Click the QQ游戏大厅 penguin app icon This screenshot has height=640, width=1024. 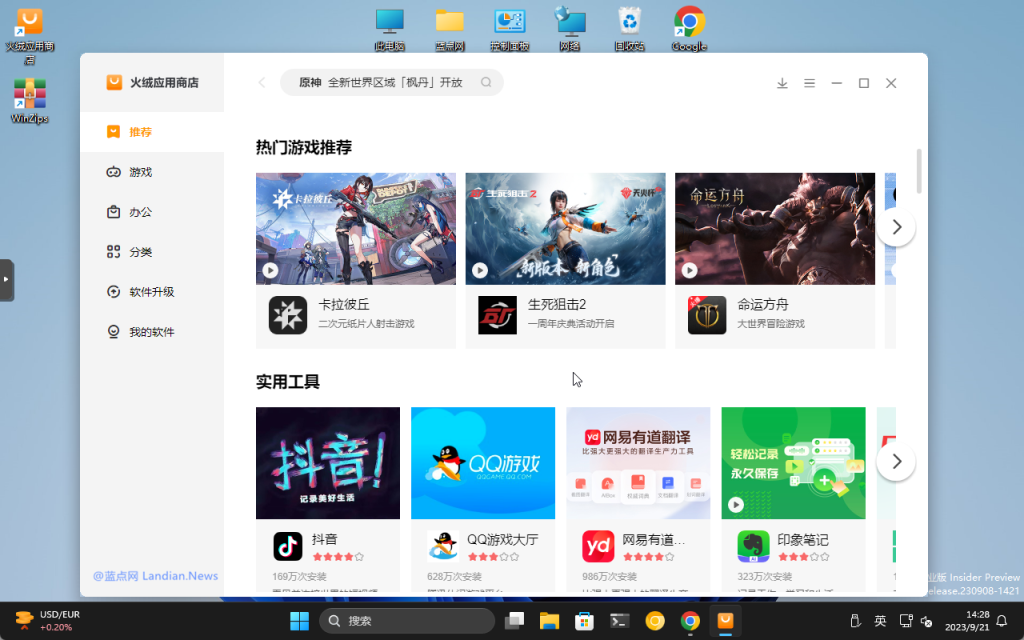(x=443, y=547)
